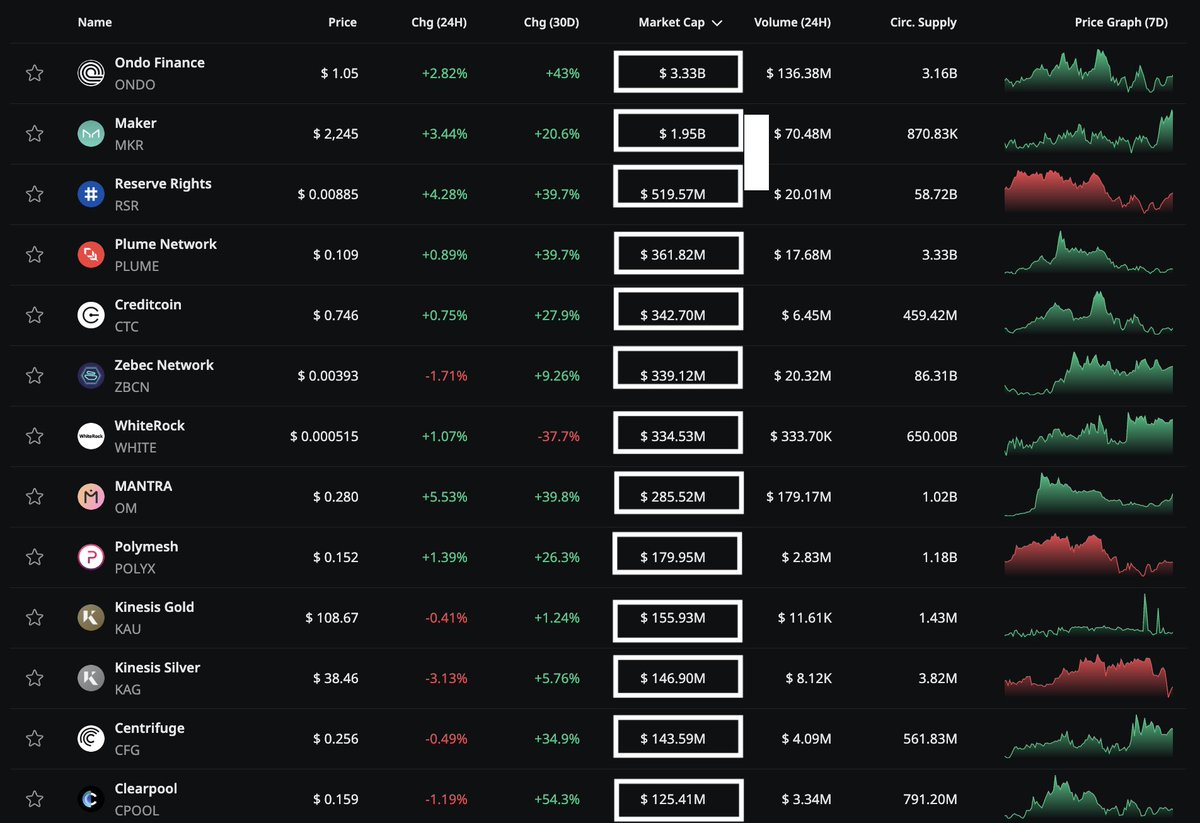
Task: Click the Creditcoin CTC logo
Action: point(91,315)
